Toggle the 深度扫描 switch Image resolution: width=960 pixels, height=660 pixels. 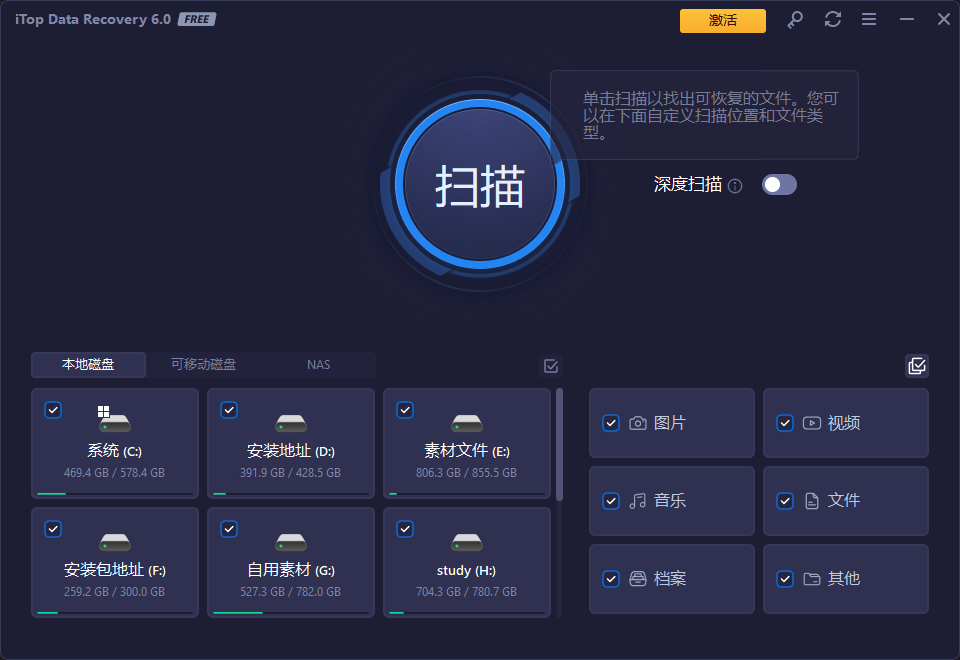779,185
